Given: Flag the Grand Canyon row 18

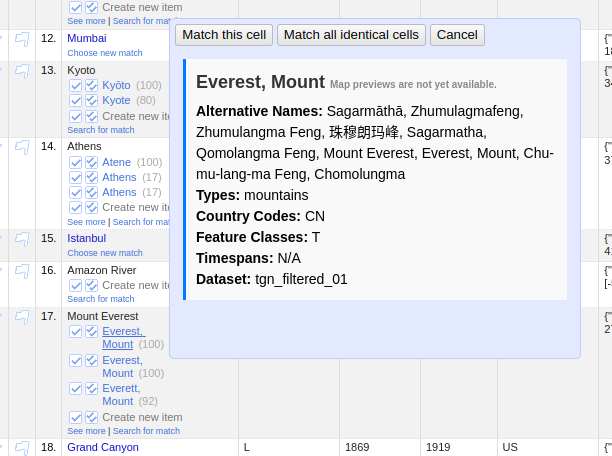Looking at the screenshot, I should [22, 448].
